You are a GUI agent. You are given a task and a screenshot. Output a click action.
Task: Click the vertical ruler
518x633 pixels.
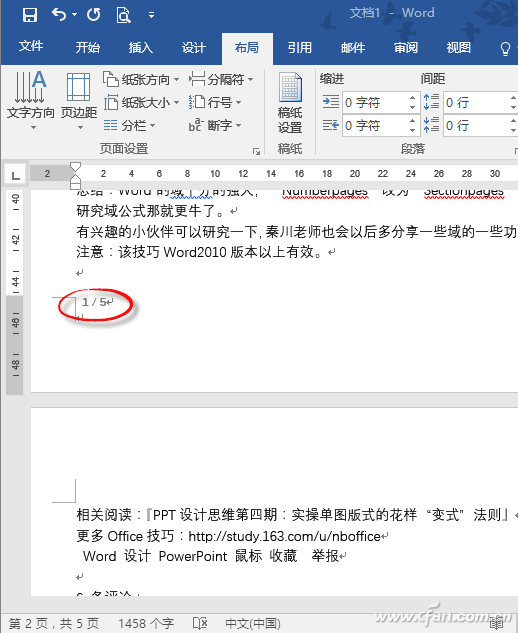click(15, 292)
